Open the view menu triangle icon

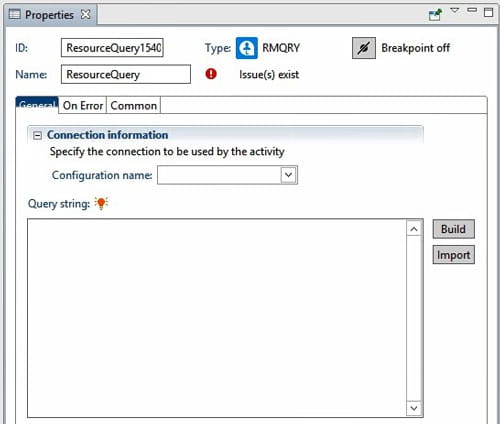[x=455, y=10]
